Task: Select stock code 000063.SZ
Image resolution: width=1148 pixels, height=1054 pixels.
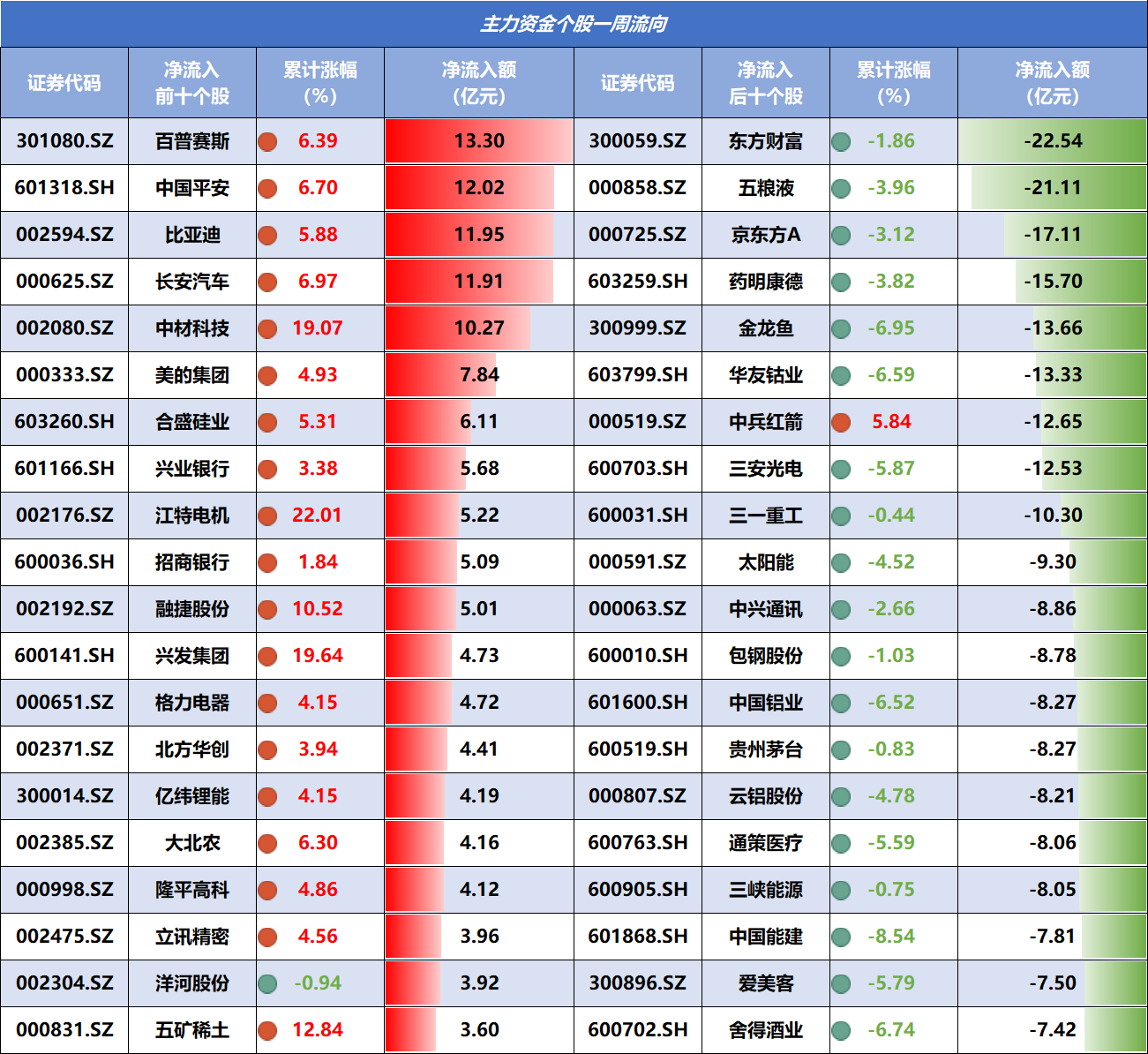Action: tap(638, 609)
